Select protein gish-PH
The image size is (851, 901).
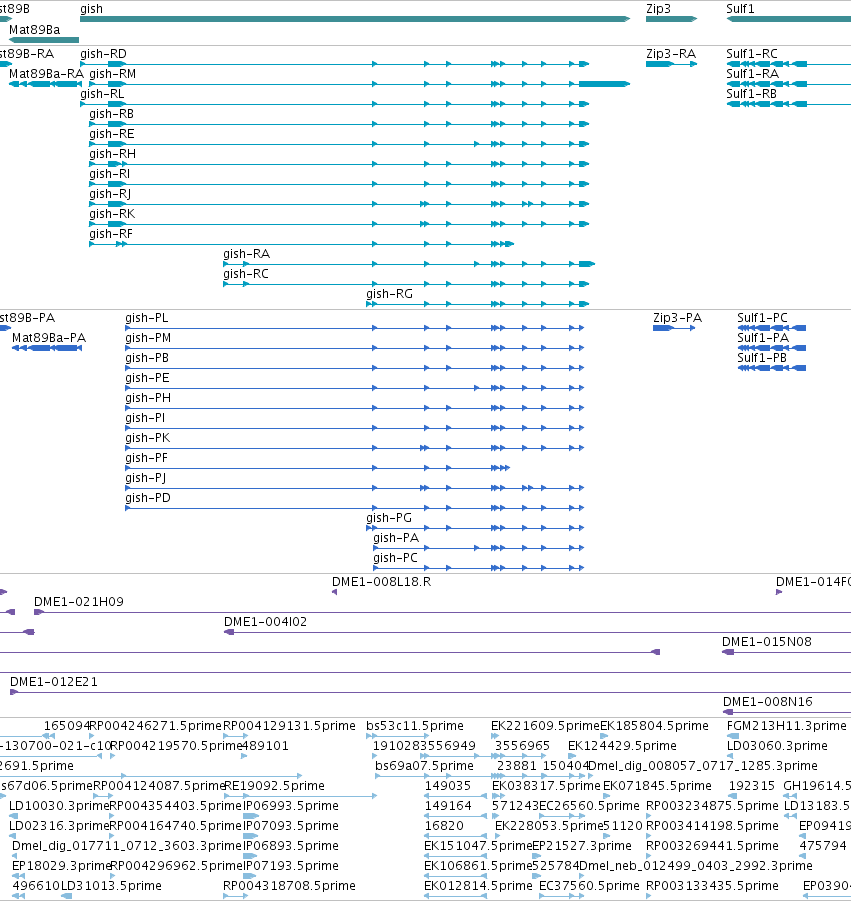pos(355,408)
